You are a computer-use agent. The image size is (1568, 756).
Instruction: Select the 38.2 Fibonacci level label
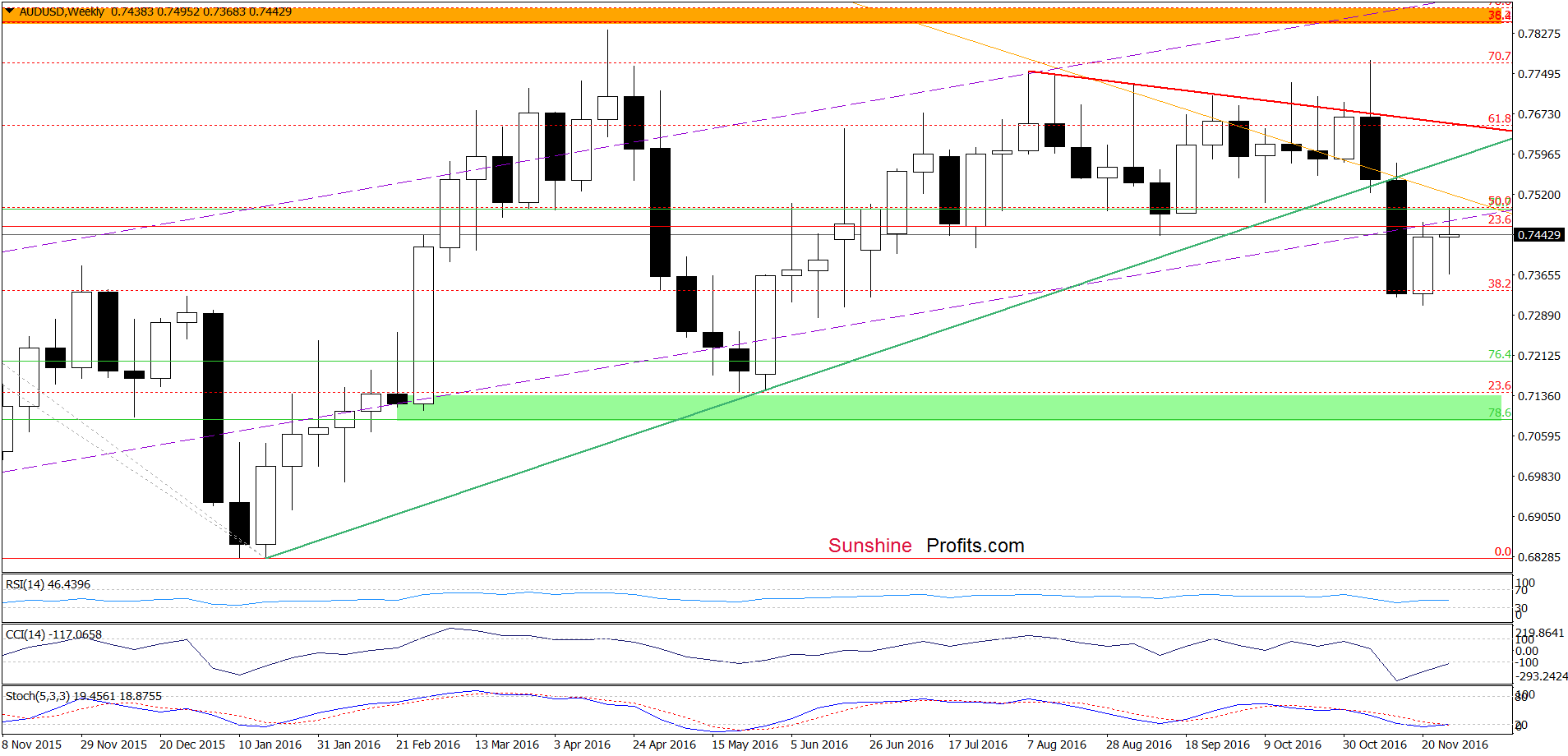(1499, 283)
